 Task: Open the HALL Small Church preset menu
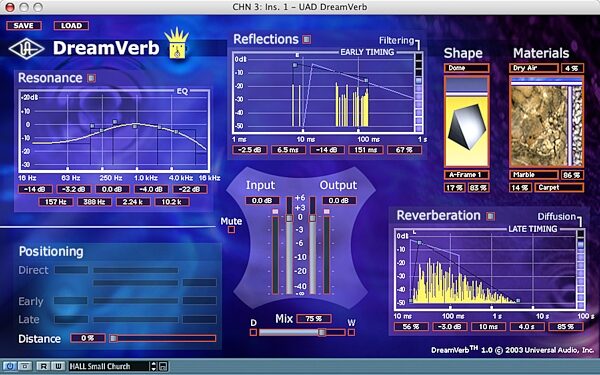(x=108, y=366)
